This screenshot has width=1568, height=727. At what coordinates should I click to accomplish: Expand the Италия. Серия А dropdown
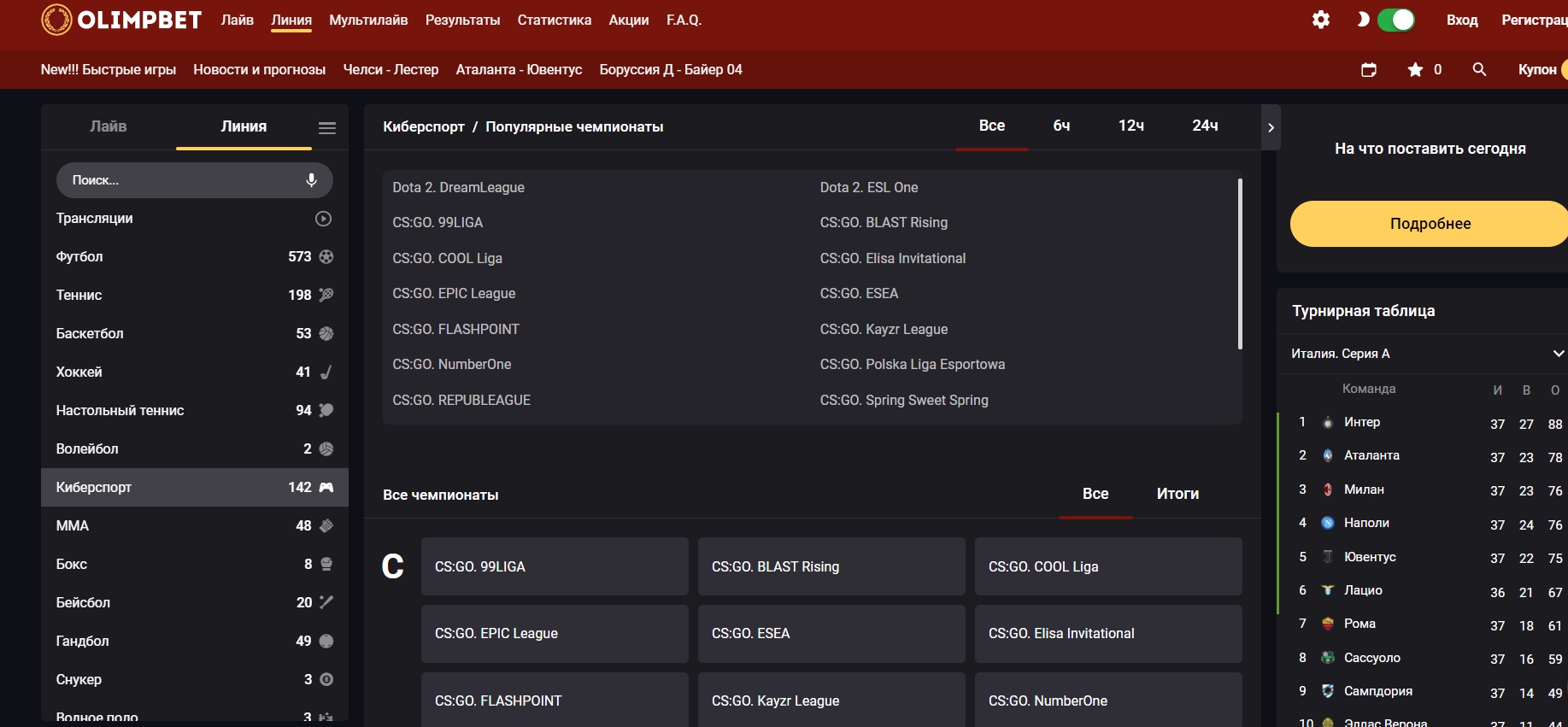tap(1558, 354)
